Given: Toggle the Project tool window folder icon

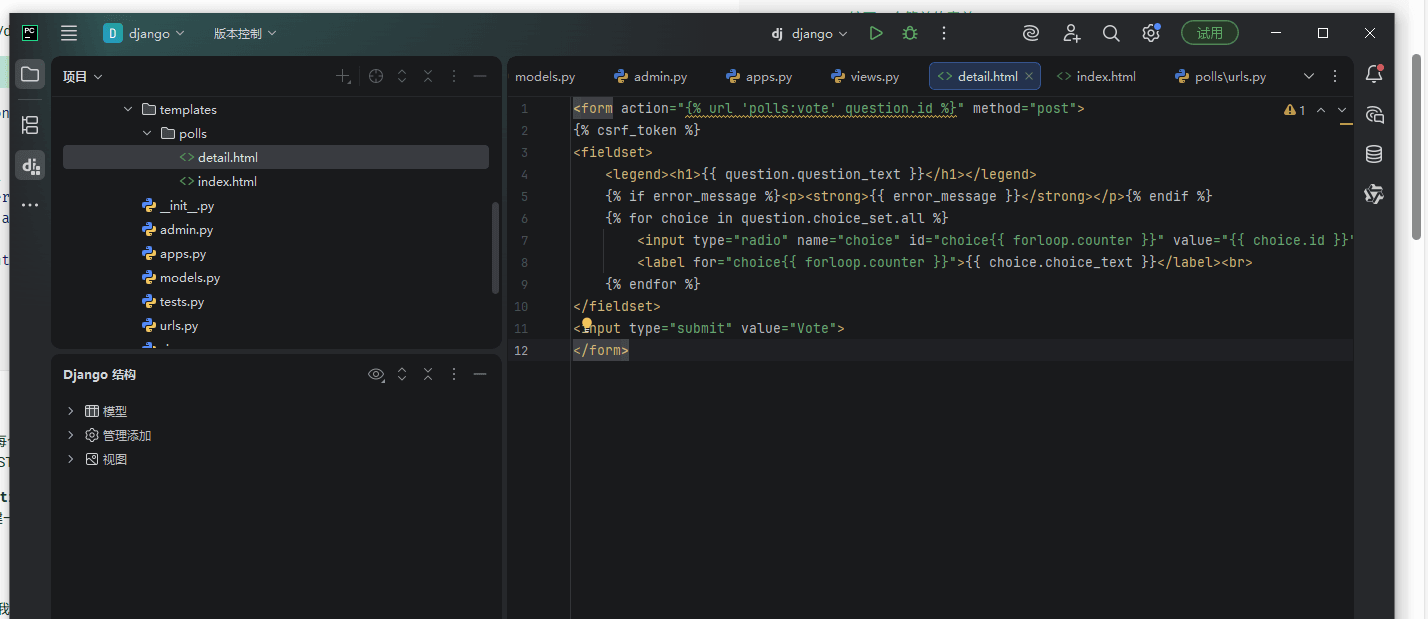Looking at the screenshot, I should (30, 74).
